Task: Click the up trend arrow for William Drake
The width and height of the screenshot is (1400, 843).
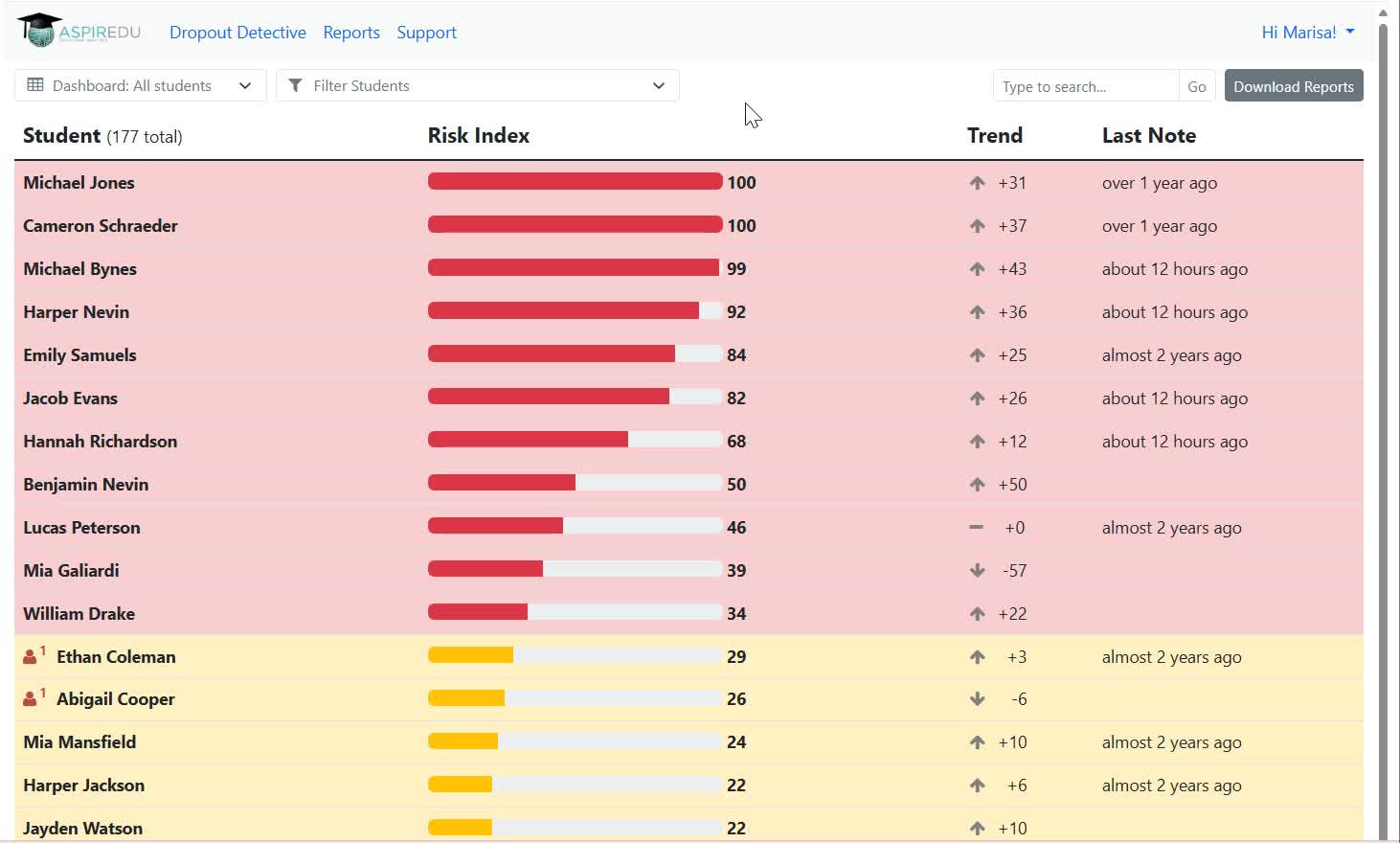Action: [977, 613]
